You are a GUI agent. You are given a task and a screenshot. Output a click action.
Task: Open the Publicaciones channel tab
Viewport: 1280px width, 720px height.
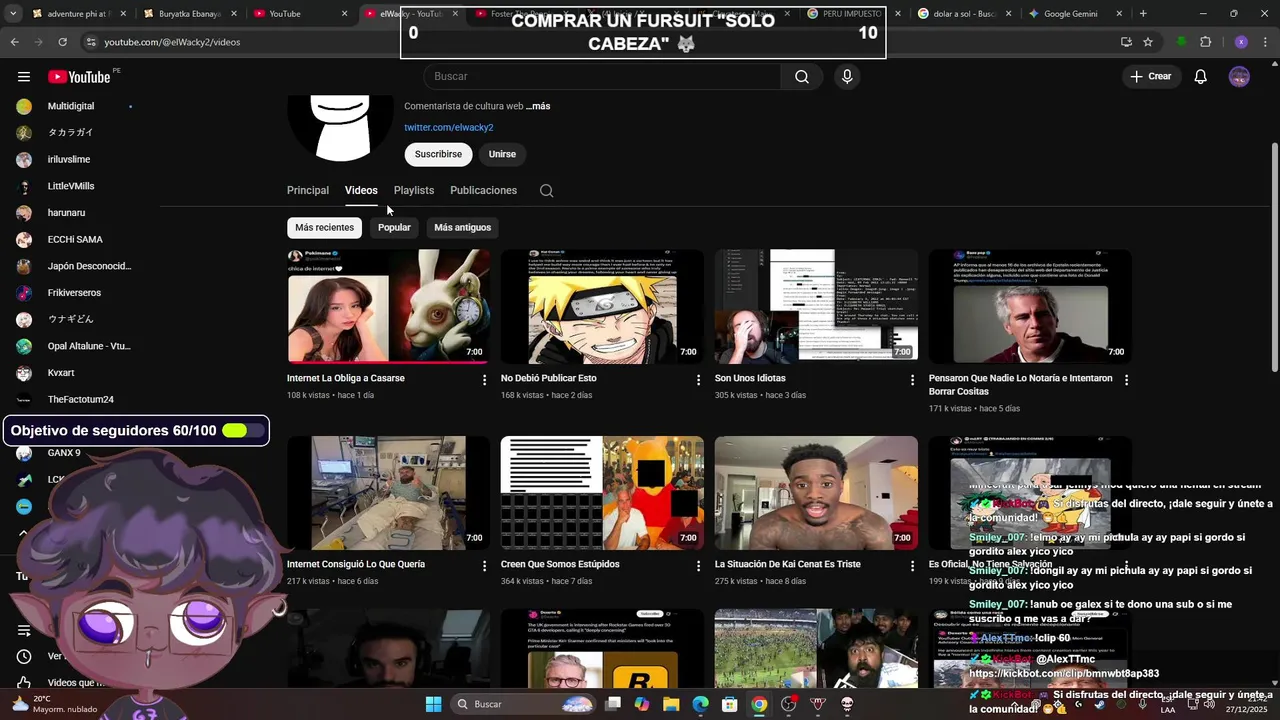pyautogui.click(x=483, y=190)
